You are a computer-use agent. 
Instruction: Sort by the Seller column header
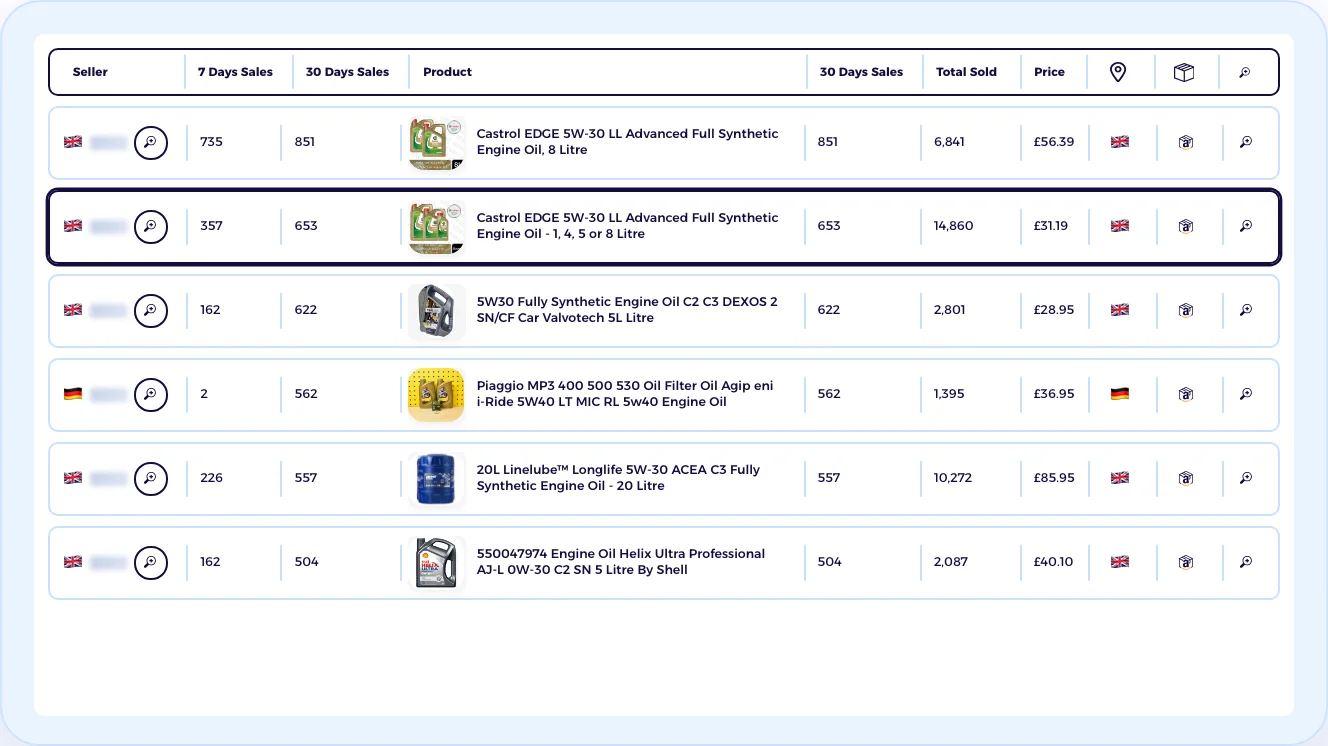(x=90, y=72)
